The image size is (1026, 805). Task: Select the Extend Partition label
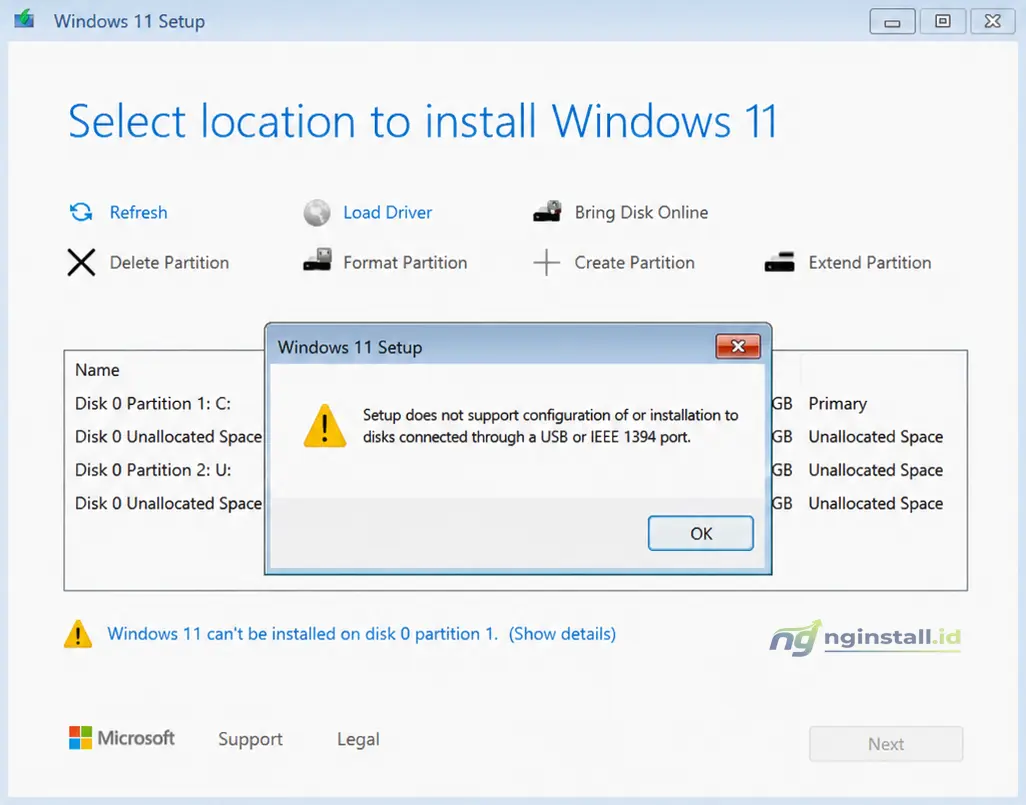pyautogui.click(x=870, y=262)
